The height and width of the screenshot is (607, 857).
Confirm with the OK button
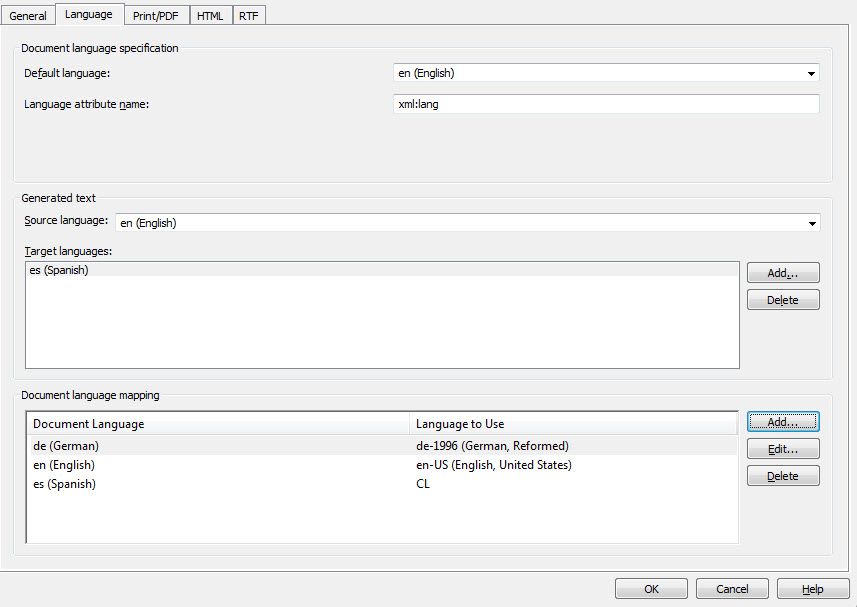tap(651, 589)
